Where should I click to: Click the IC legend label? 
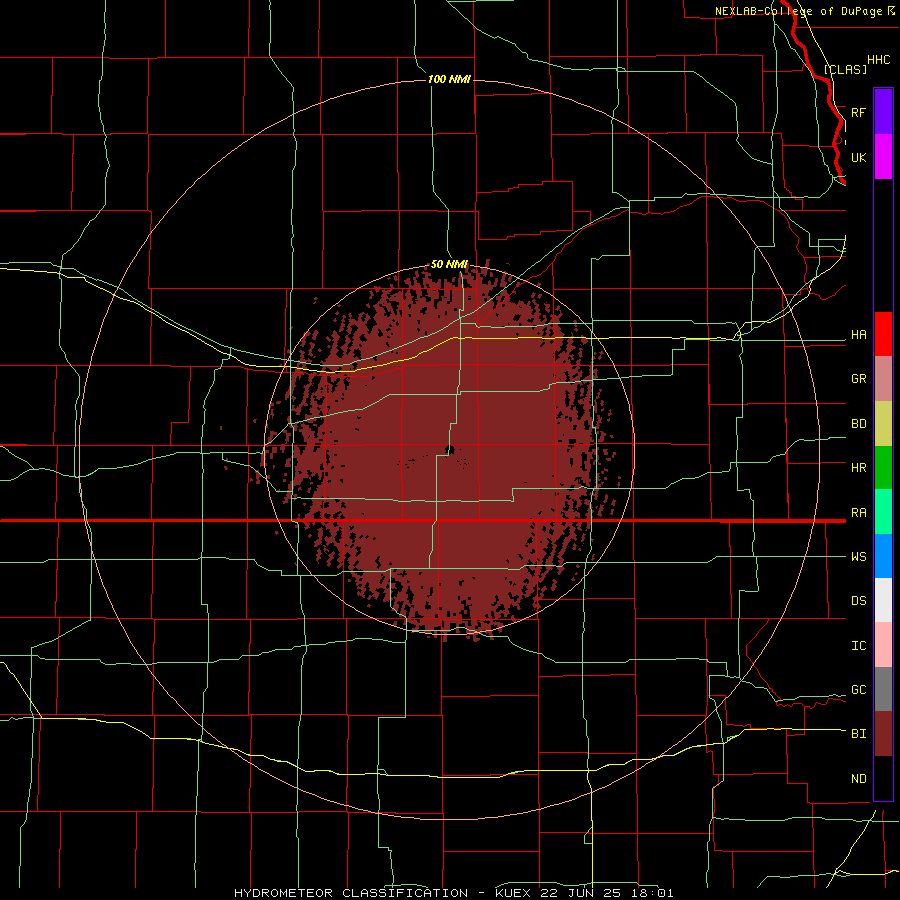[858, 646]
